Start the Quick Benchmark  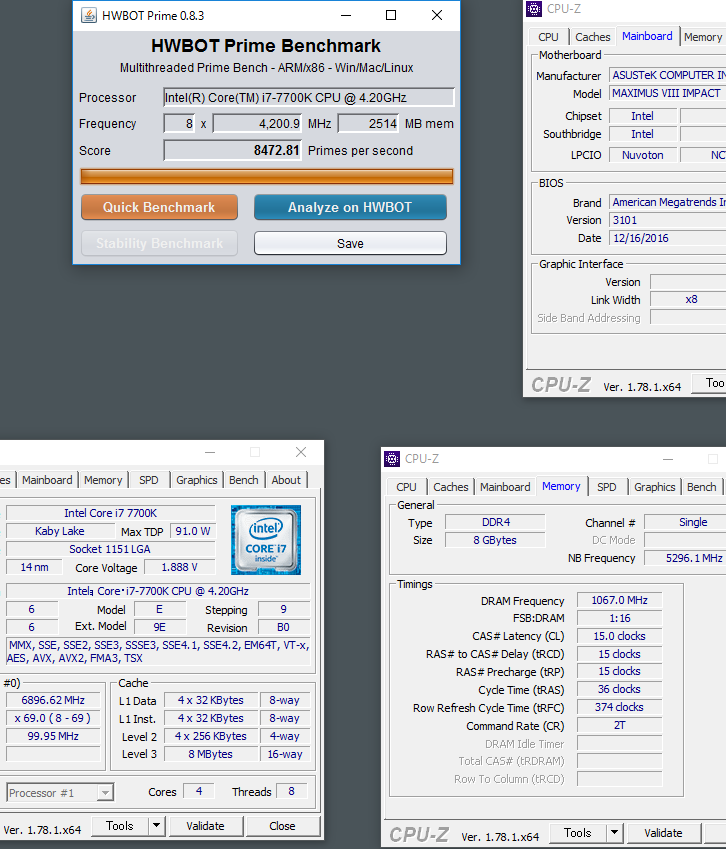[x=159, y=207]
